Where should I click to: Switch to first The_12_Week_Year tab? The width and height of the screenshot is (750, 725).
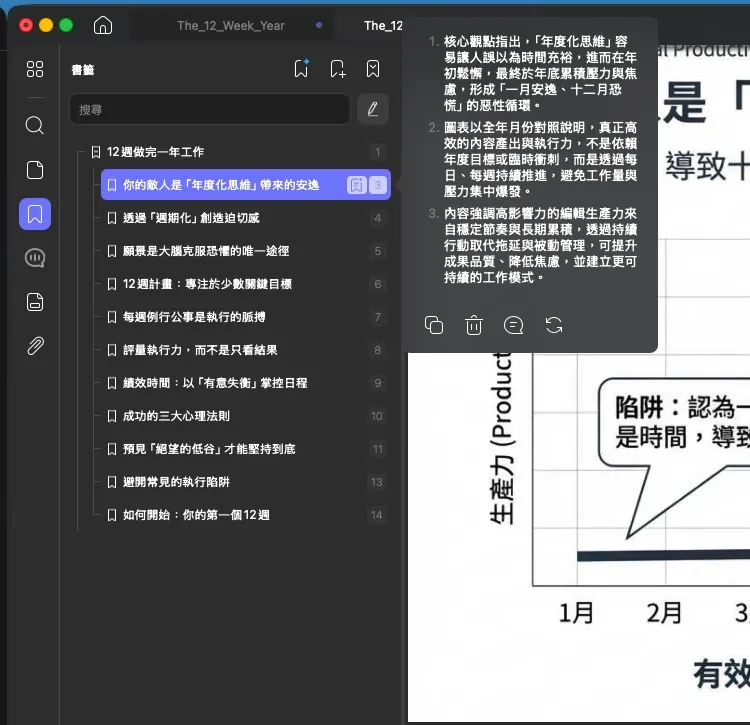(x=231, y=26)
